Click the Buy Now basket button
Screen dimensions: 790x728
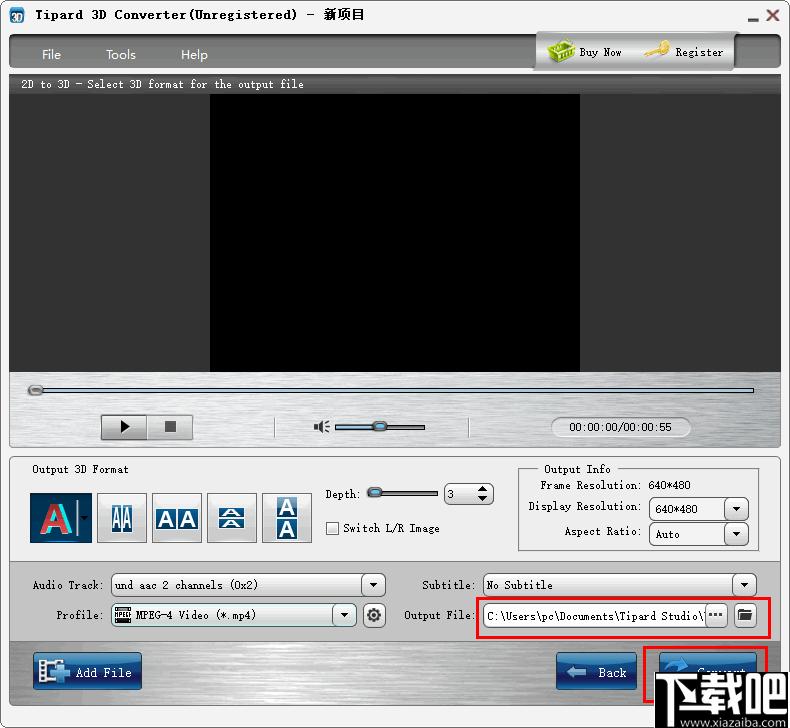pyautogui.click(x=584, y=52)
